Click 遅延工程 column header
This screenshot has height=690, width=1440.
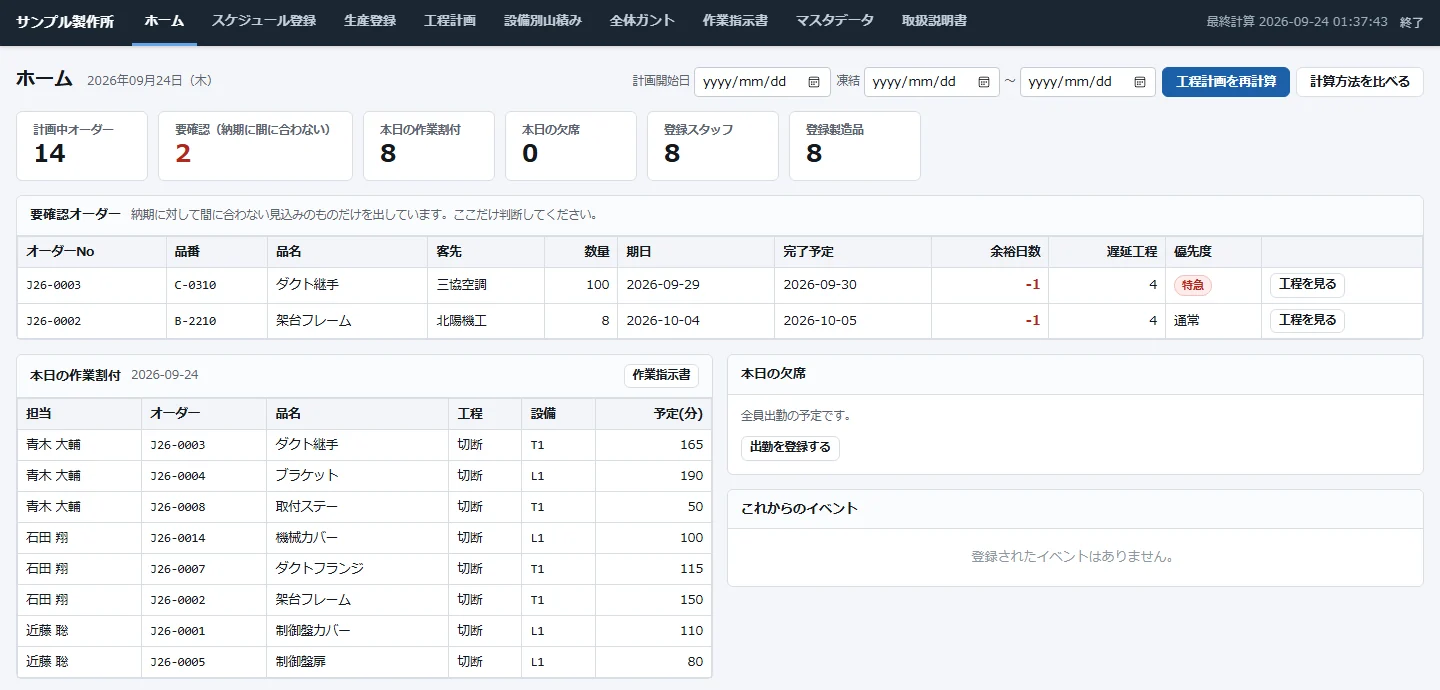tap(1107, 252)
